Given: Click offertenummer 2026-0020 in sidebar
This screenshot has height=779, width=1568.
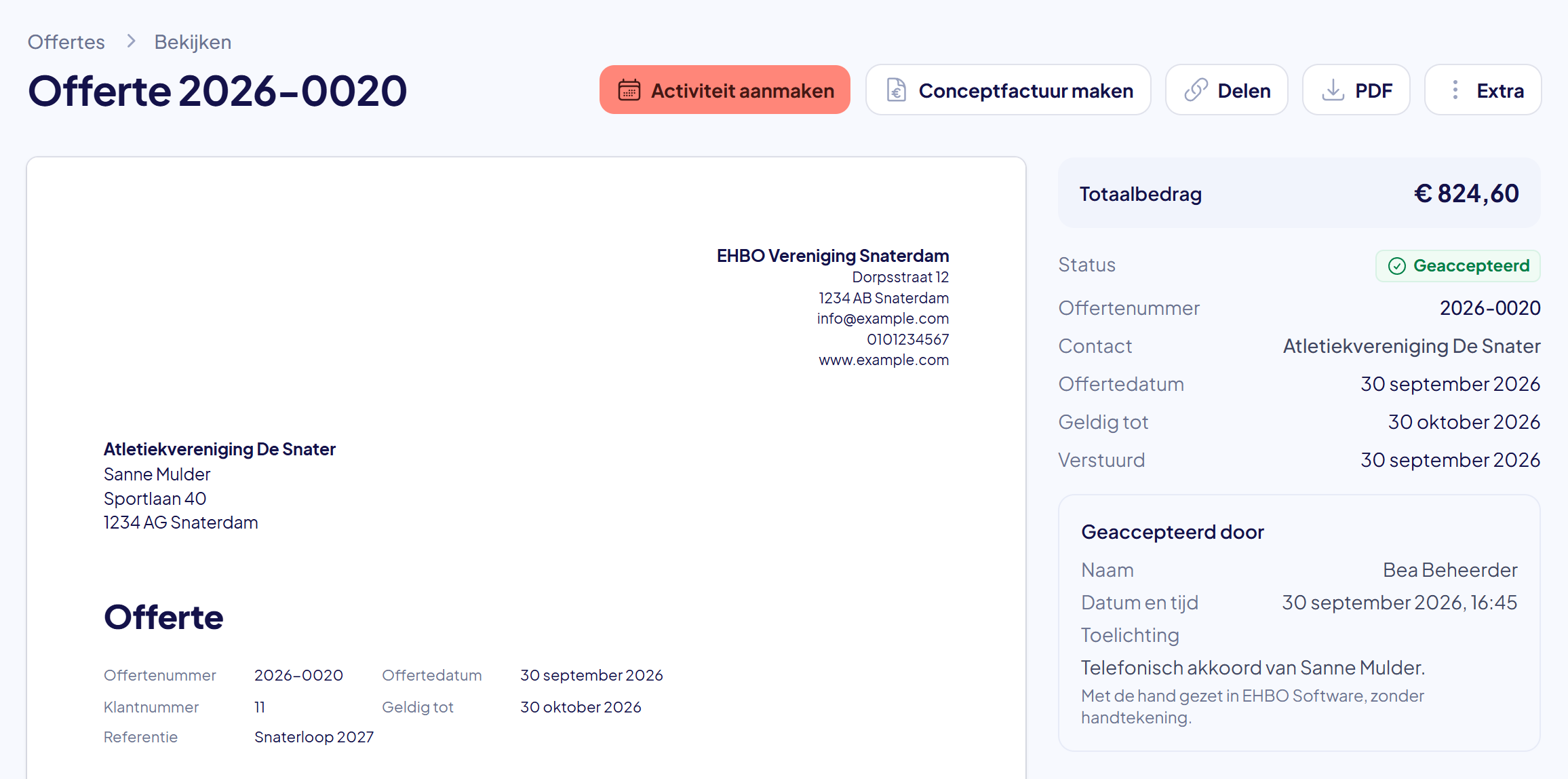Looking at the screenshot, I should 1490,308.
